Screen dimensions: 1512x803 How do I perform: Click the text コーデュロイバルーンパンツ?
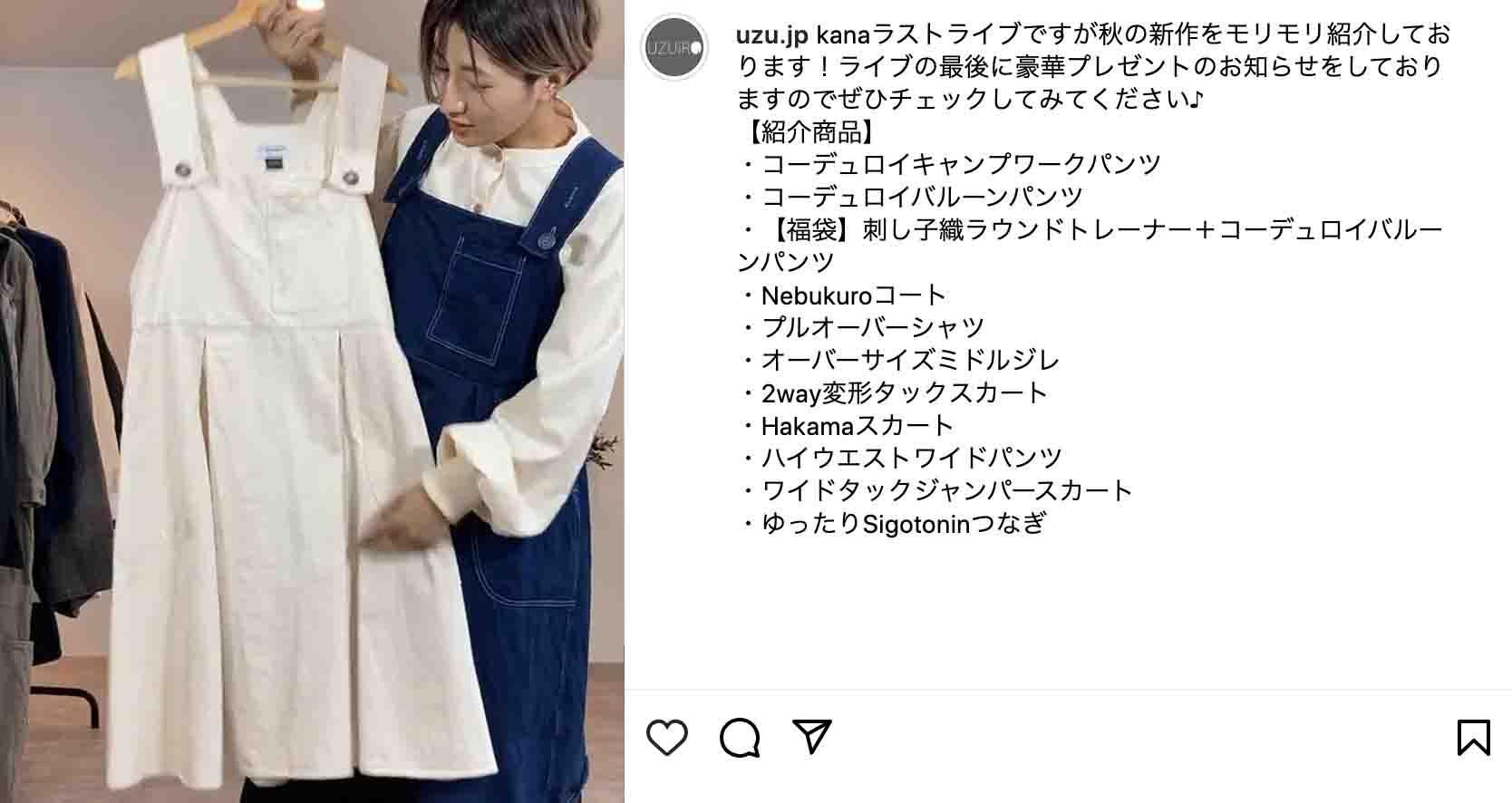coord(922,197)
